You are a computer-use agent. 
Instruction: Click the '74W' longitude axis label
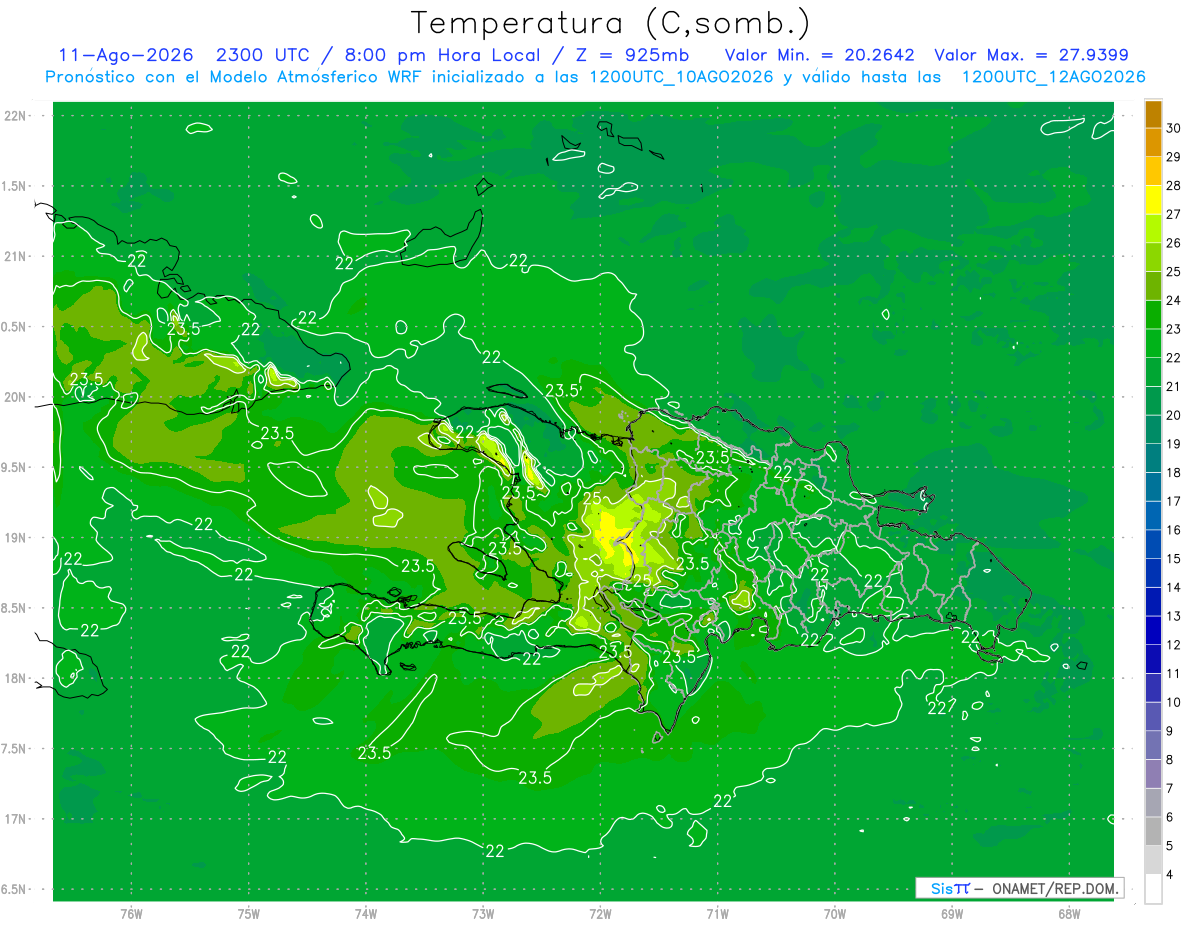click(x=366, y=914)
